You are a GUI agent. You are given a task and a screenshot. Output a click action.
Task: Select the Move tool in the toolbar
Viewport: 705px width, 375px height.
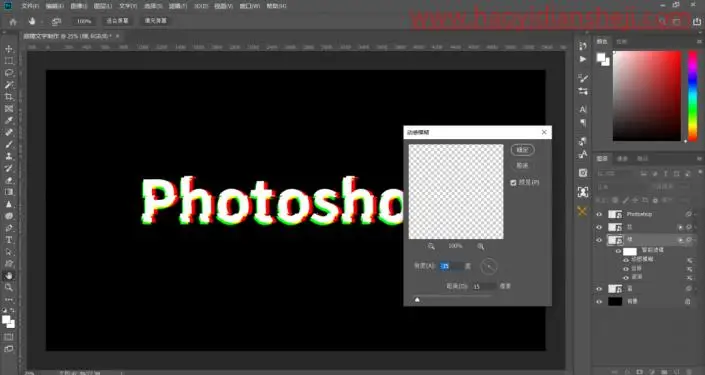[x=9, y=49]
